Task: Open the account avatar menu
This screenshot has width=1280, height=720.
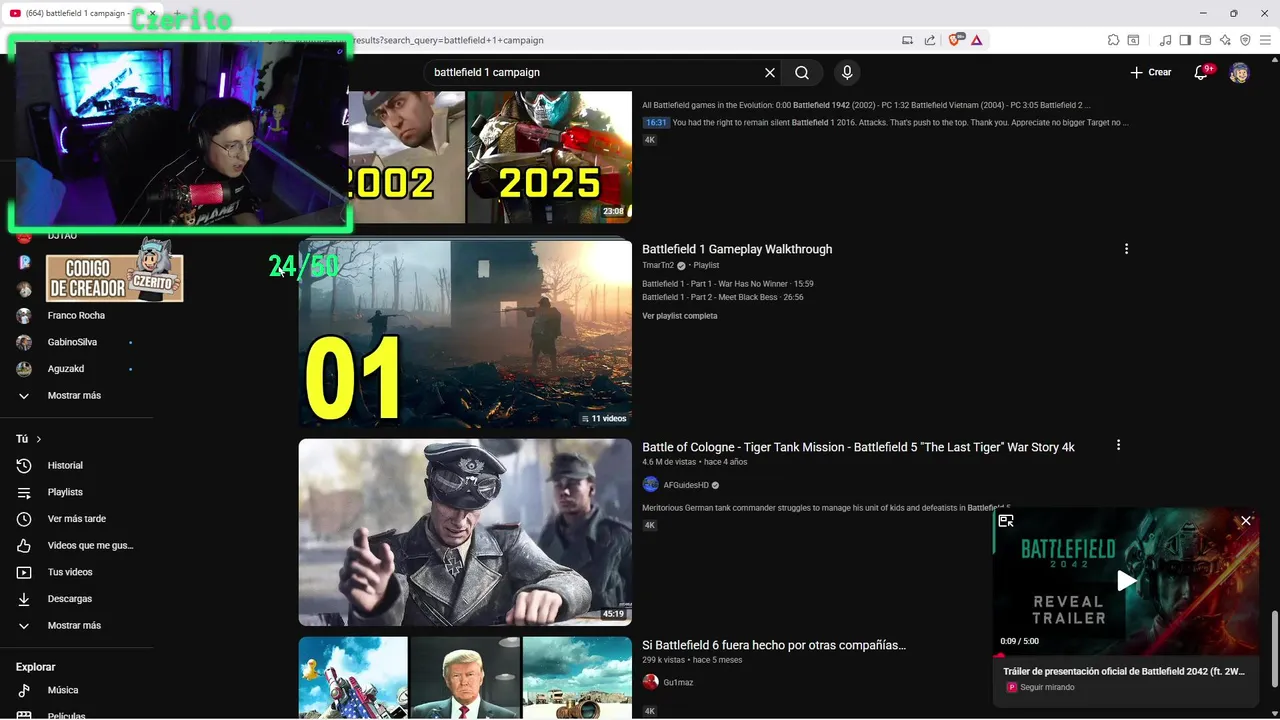Action: coord(1239,73)
